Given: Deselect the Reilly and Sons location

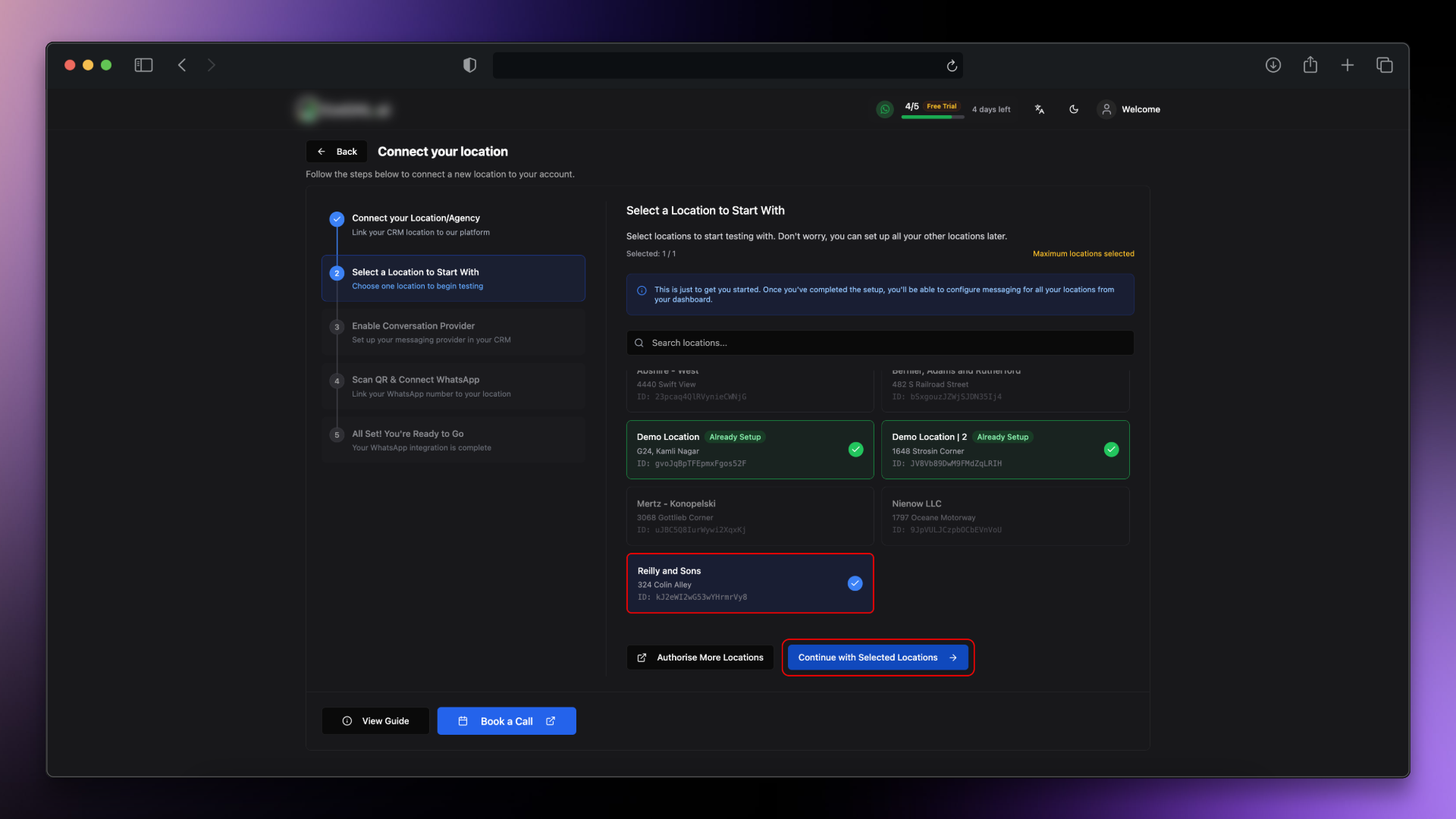Looking at the screenshot, I should (x=855, y=583).
